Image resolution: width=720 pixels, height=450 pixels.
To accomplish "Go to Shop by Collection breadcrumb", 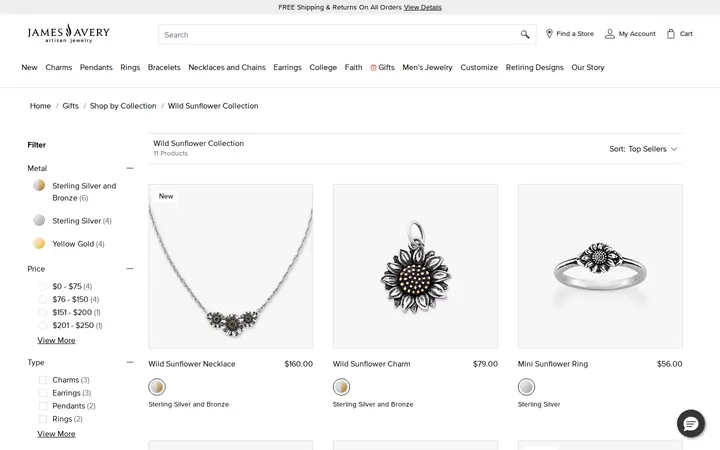I will (123, 106).
